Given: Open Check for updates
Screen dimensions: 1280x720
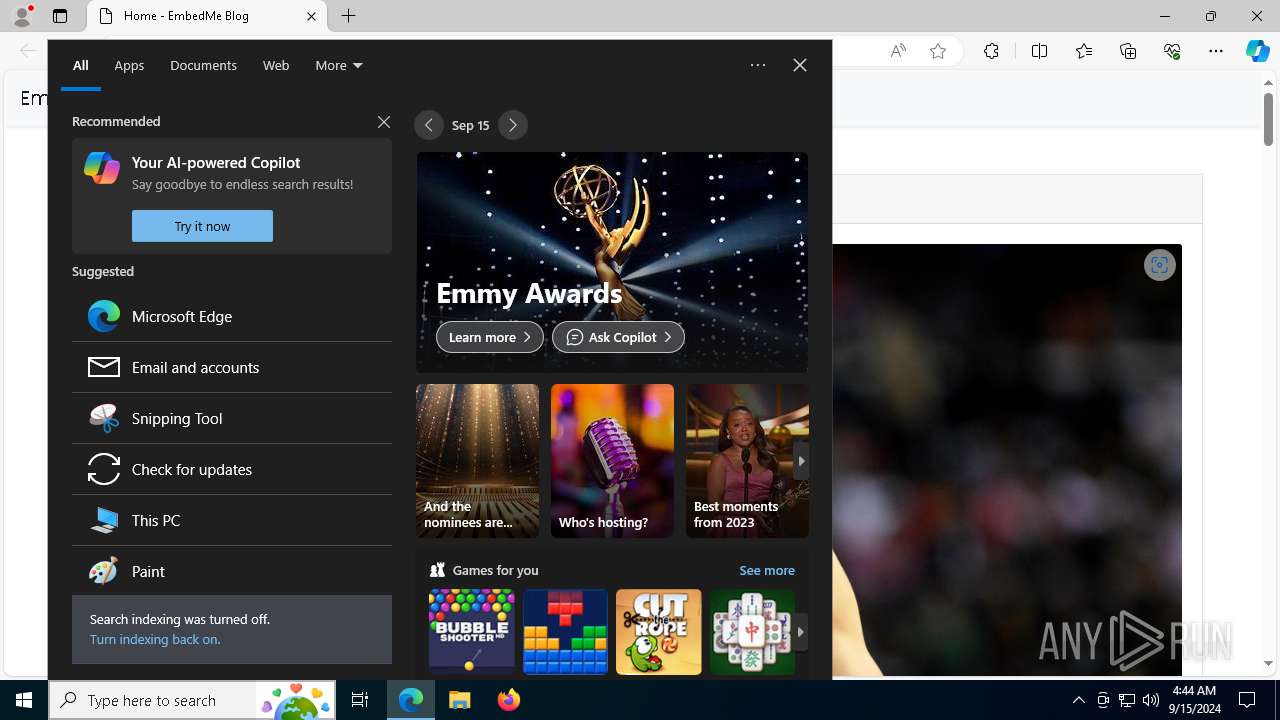Looking at the screenshot, I should 232,469.
